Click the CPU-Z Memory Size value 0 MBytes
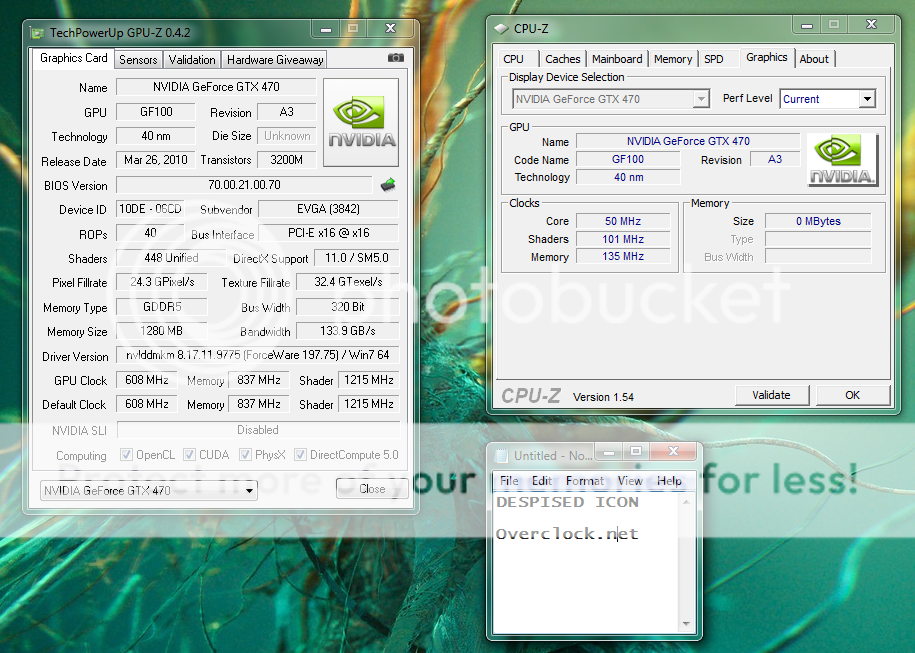 tap(818, 221)
